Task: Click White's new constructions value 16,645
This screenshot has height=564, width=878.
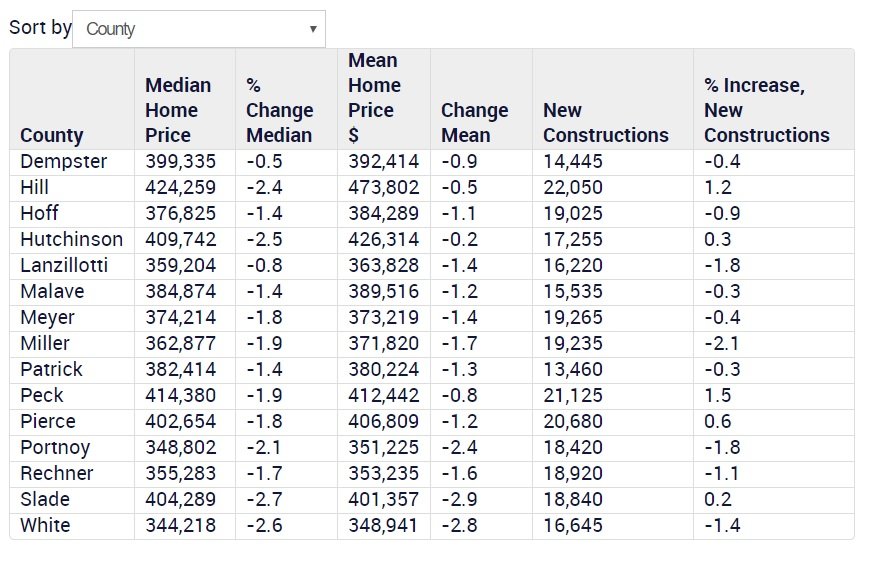Action: (575, 525)
